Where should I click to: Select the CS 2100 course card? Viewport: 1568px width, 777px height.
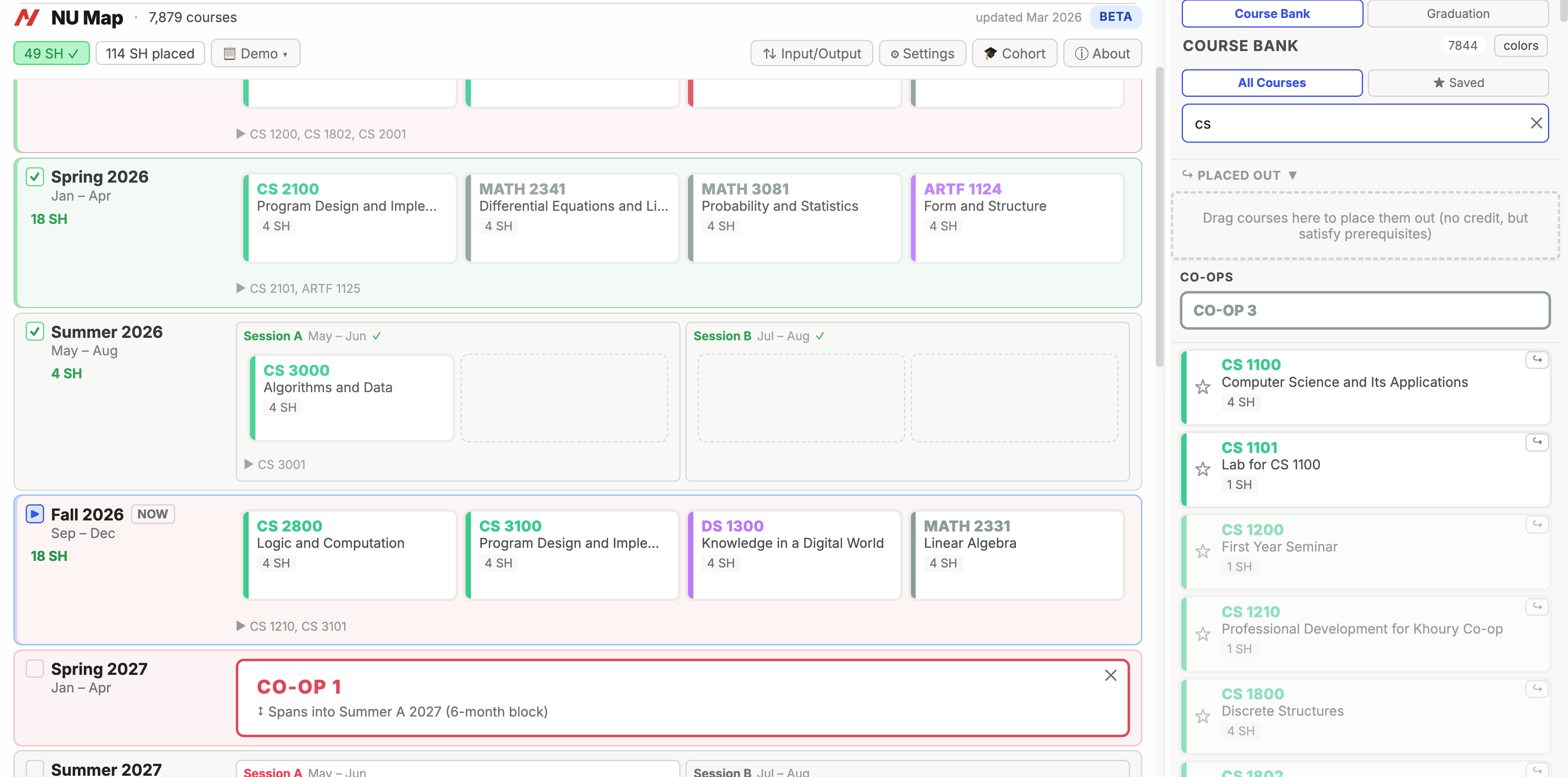coord(350,218)
